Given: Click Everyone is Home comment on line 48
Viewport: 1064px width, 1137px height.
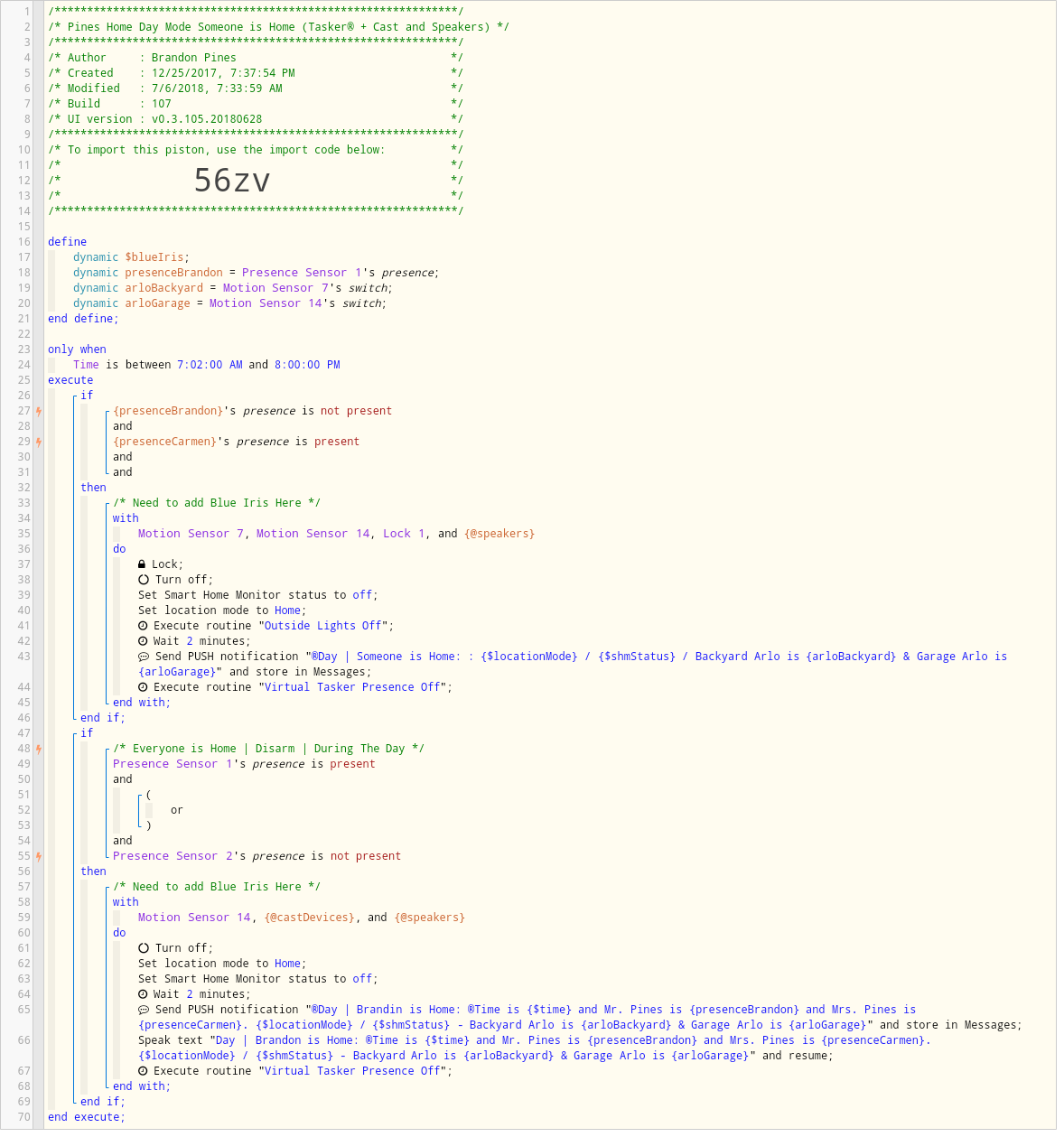Looking at the screenshot, I should point(269,749).
